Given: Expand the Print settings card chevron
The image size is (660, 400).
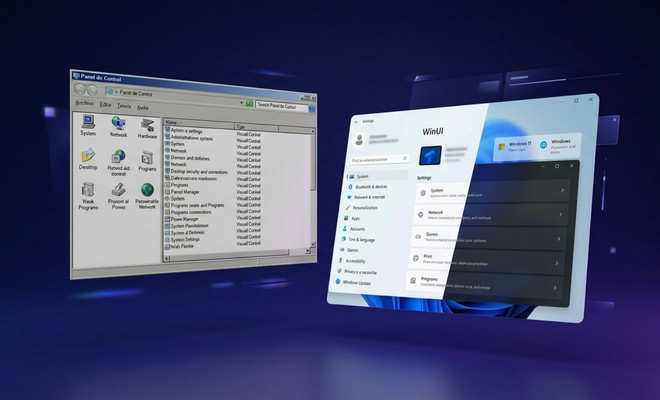Looking at the screenshot, I should click(556, 263).
